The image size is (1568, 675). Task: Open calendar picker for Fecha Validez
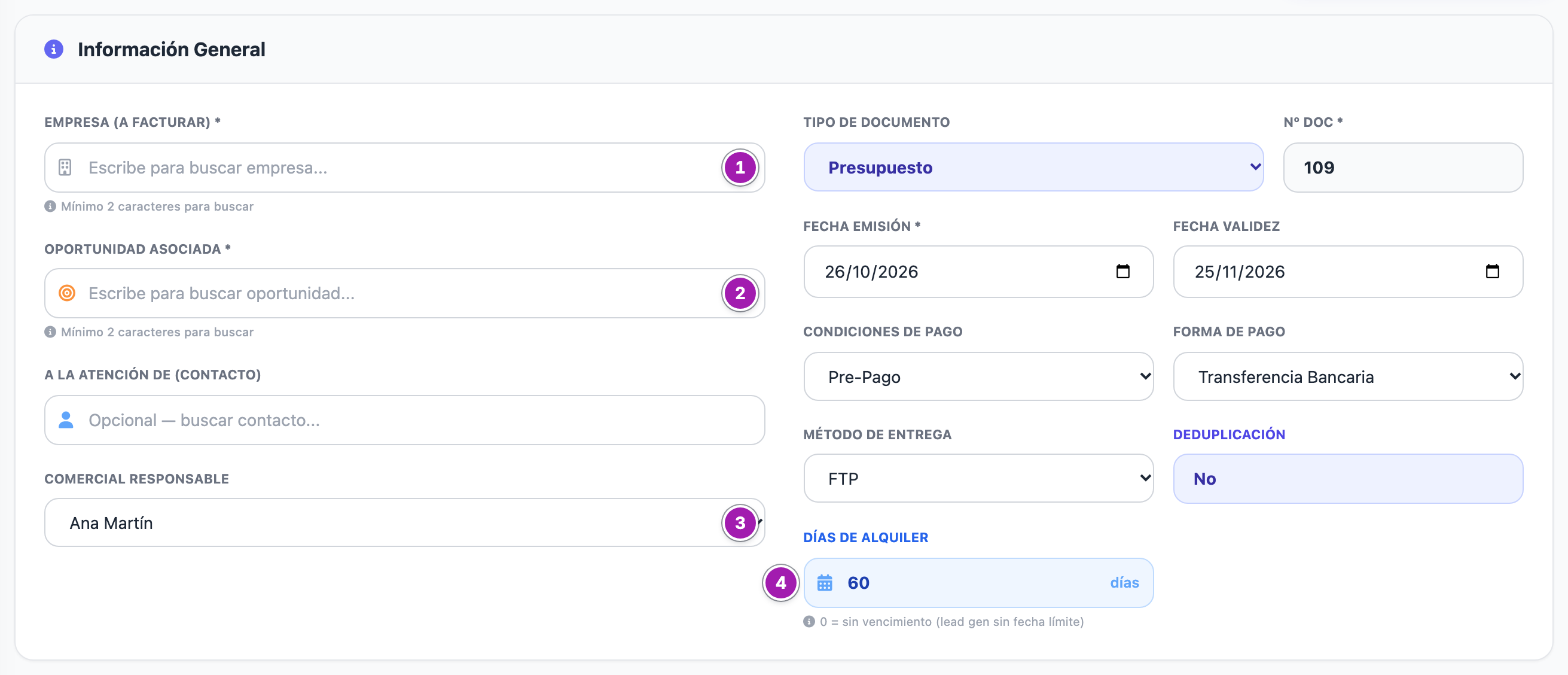point(1492,272)
